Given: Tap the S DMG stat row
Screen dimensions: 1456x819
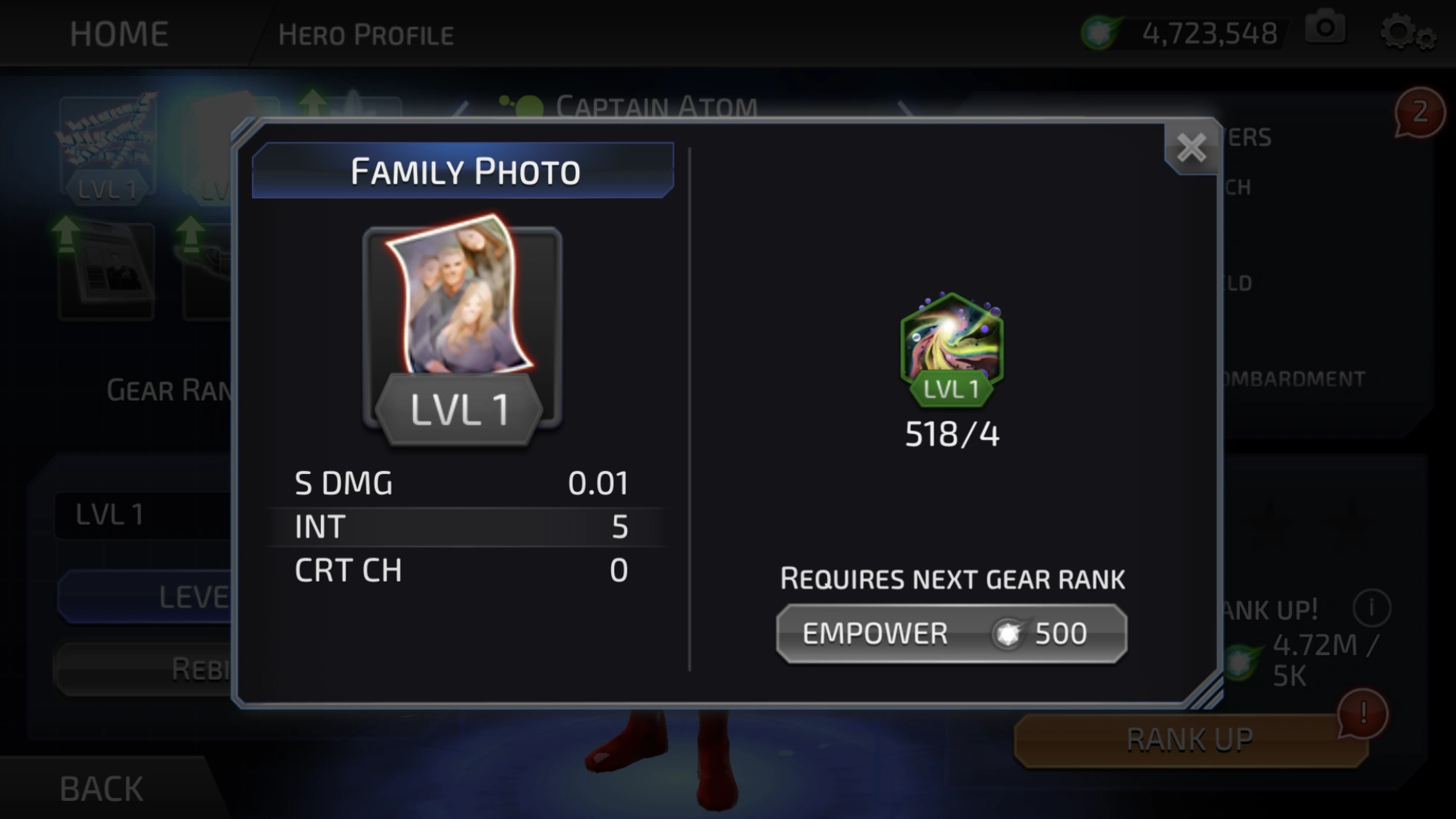Looking at the screenshot, I should (x=462, y=483).
